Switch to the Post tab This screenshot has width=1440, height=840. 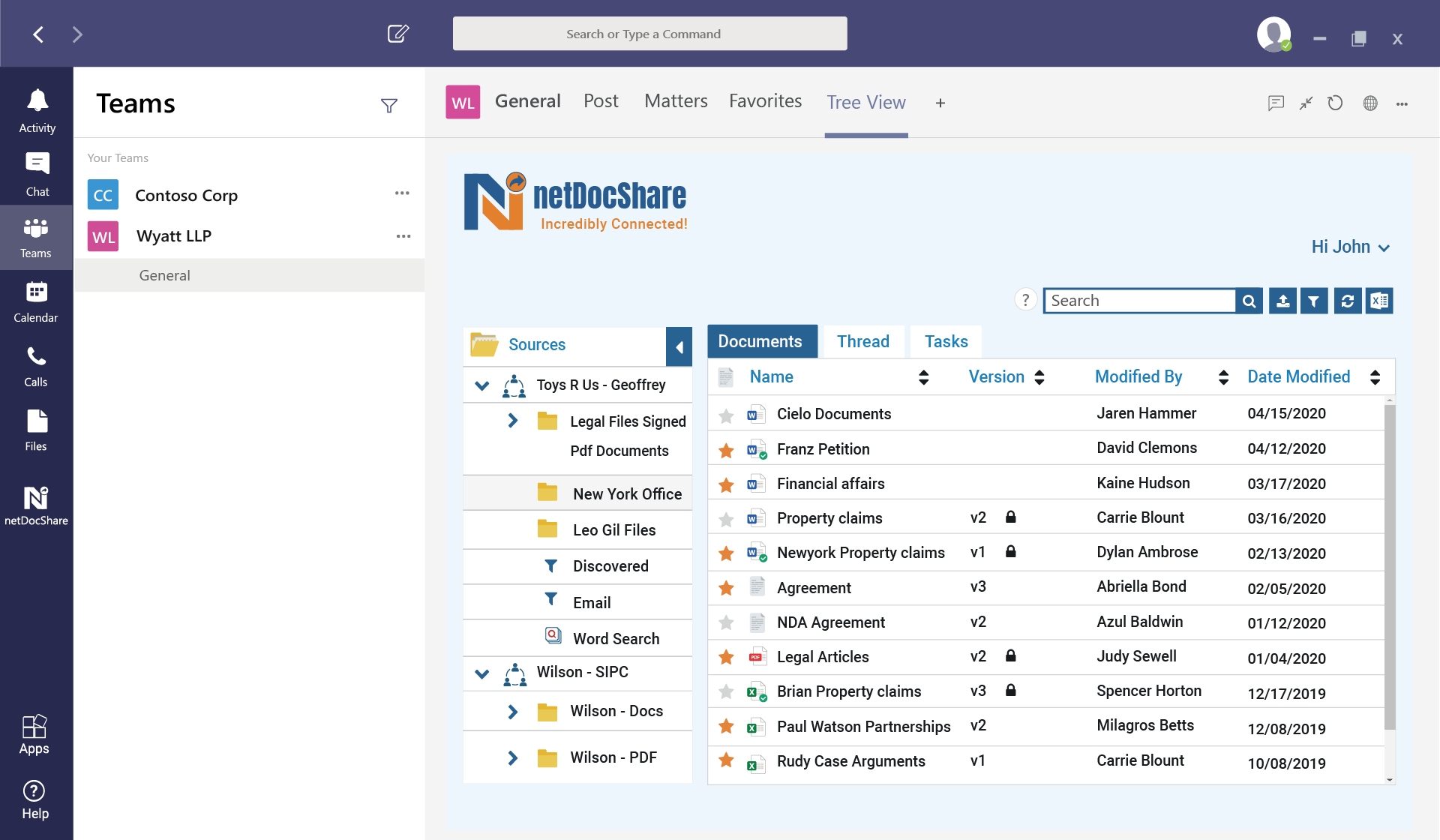[x=601, y=101]
